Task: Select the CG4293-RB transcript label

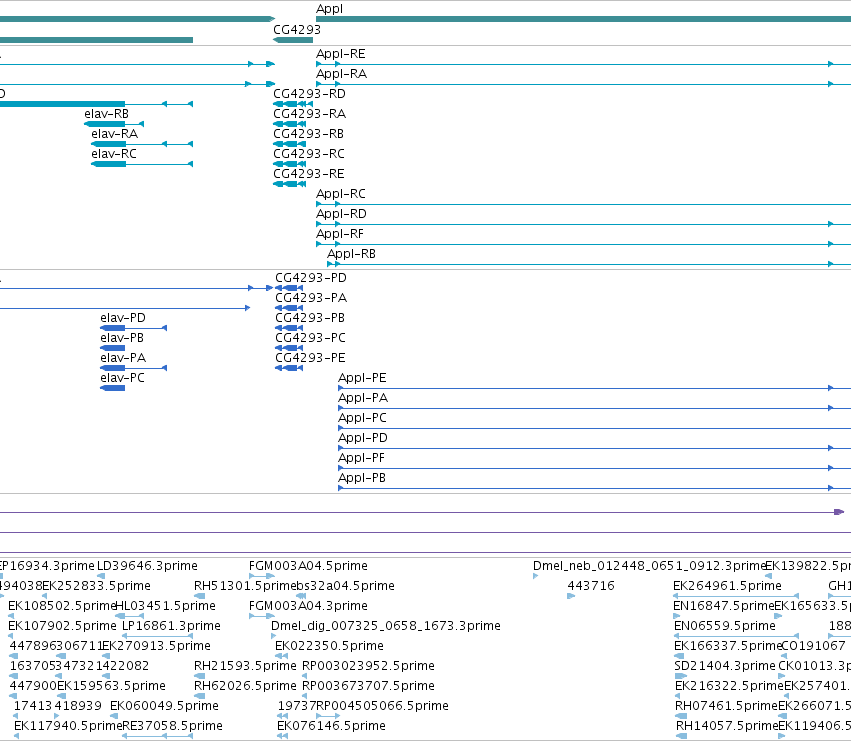Action: (x=308, y=134)
